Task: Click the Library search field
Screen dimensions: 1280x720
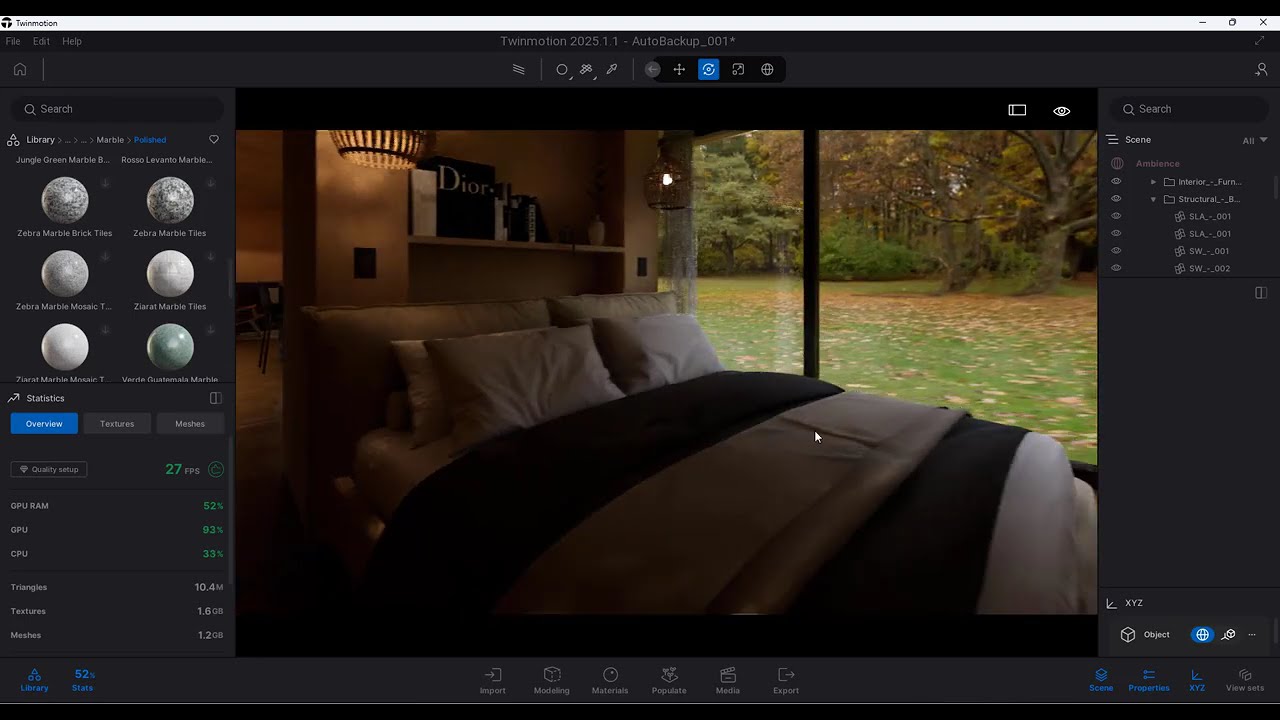Action: pos(118,109)
